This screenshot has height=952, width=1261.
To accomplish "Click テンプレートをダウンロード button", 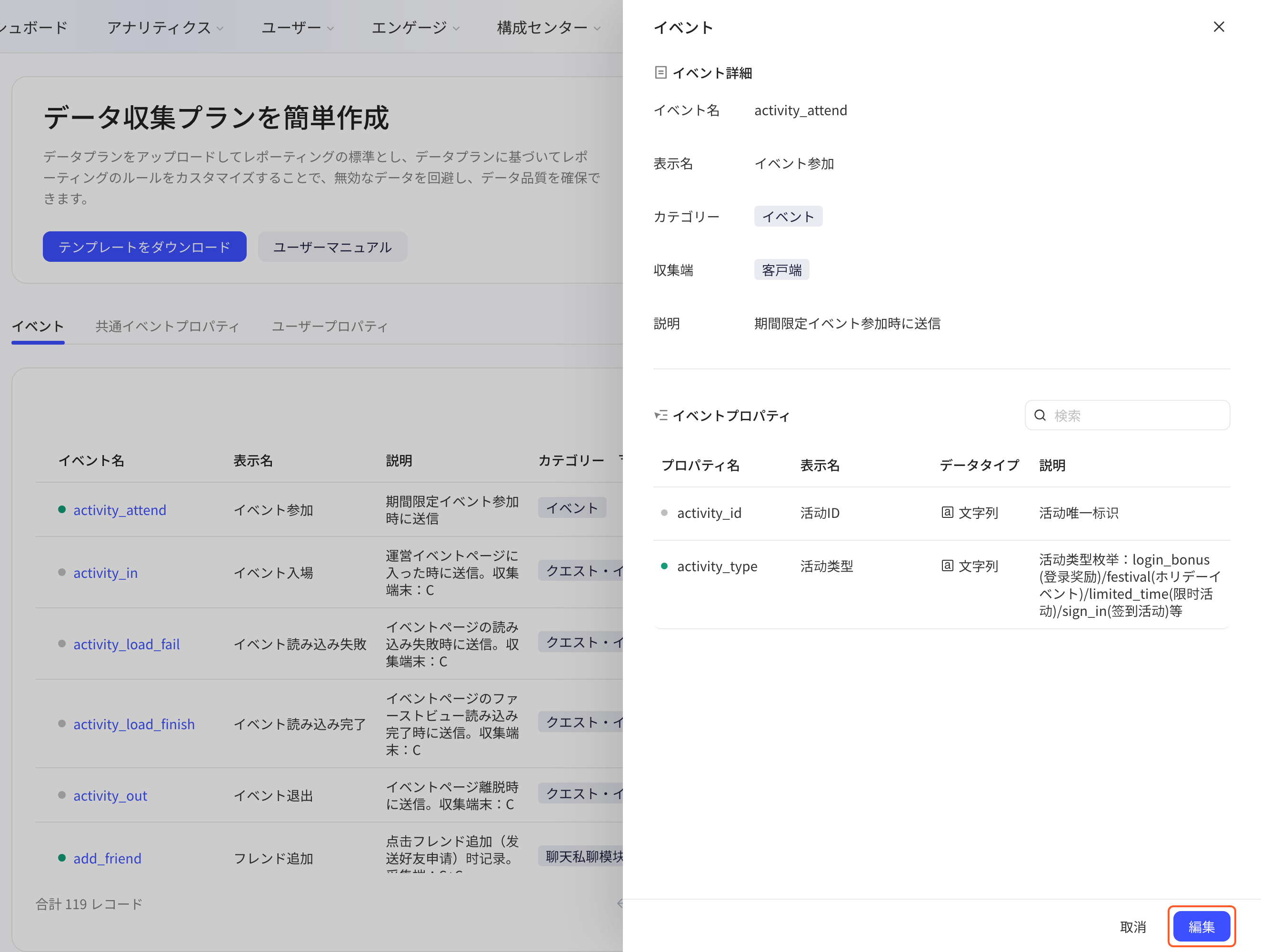I will point(144,247).
